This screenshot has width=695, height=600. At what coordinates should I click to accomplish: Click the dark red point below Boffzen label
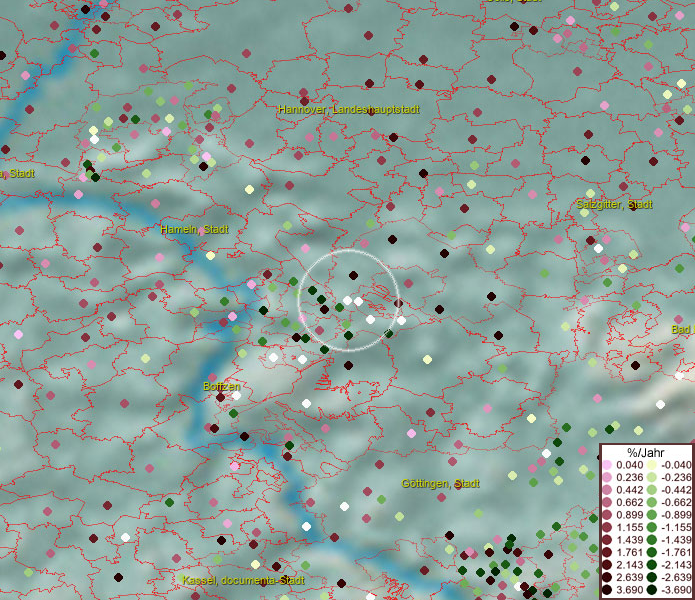point(220,397)
